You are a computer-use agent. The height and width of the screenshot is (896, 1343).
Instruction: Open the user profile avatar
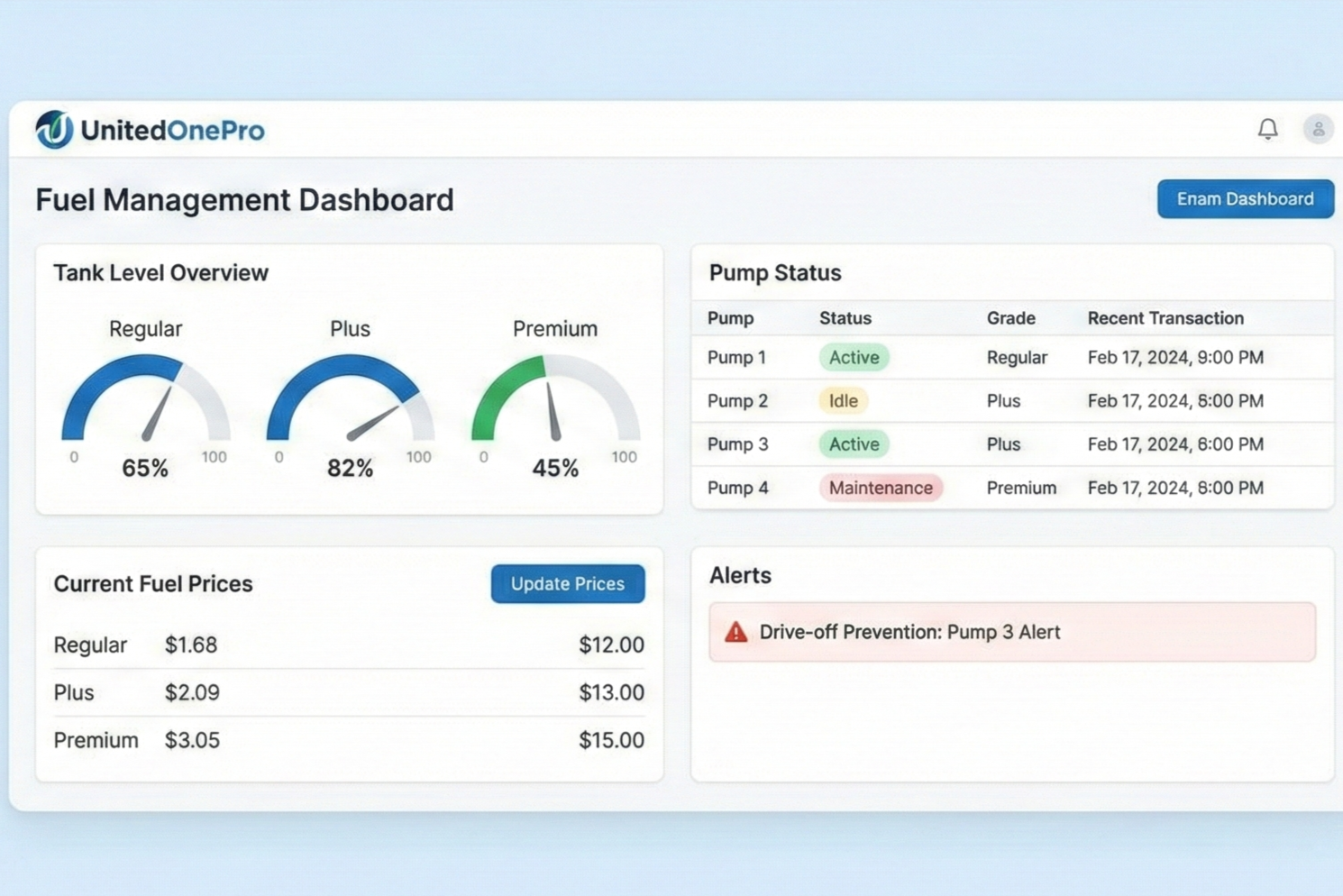click(1318, 130)
